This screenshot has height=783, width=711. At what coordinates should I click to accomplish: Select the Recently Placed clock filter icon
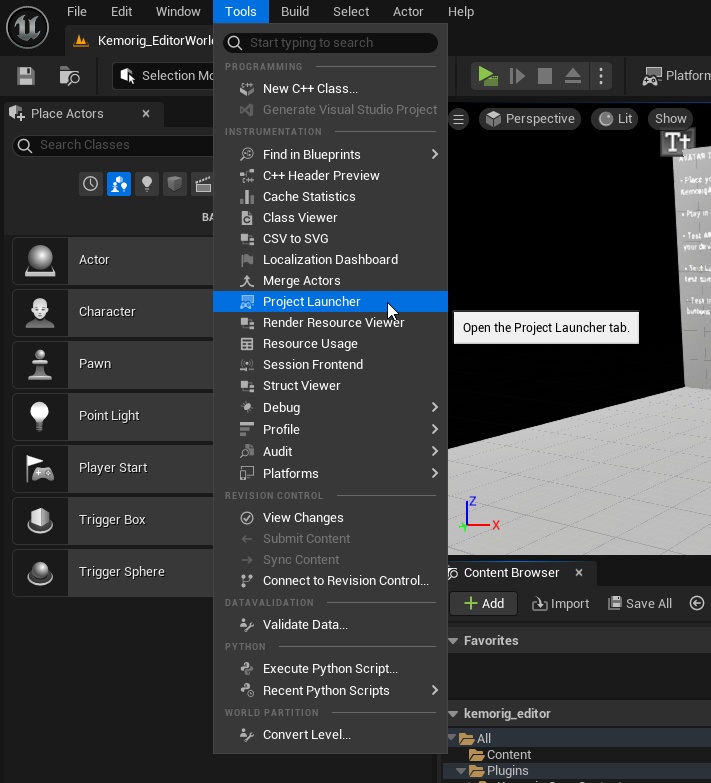tap(91, 184)
